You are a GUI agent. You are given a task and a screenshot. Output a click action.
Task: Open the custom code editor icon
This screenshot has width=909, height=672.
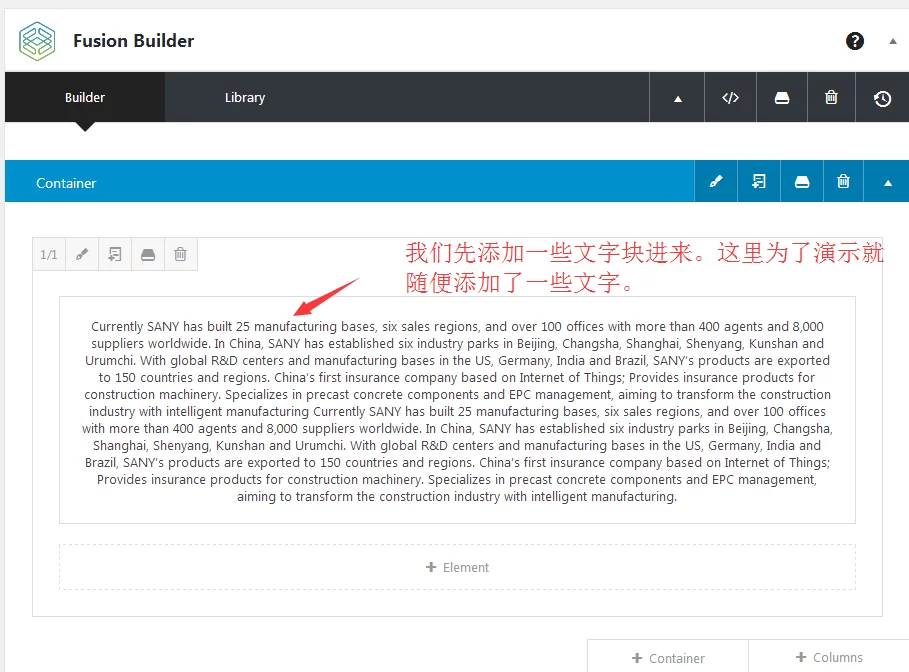730,97
